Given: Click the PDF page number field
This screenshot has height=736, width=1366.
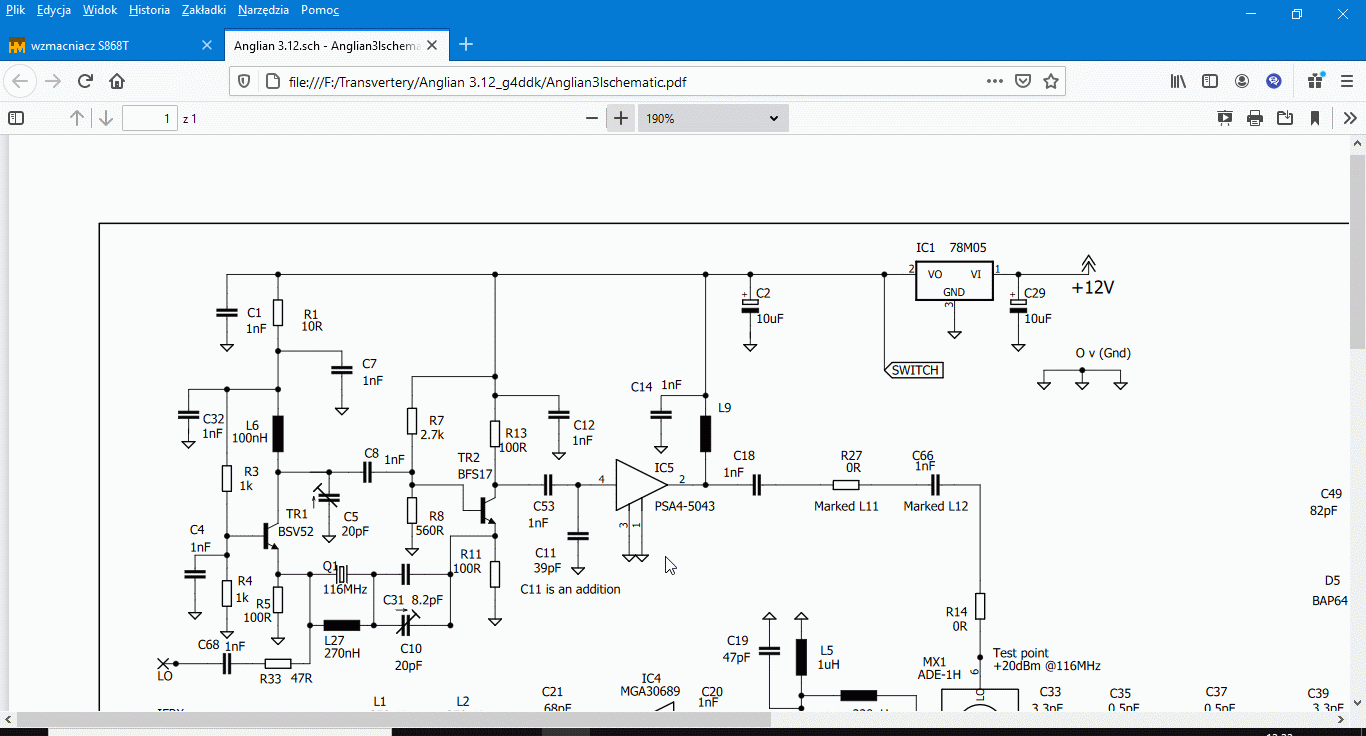Looking at the screenshot, I should (x=150, y=119).
